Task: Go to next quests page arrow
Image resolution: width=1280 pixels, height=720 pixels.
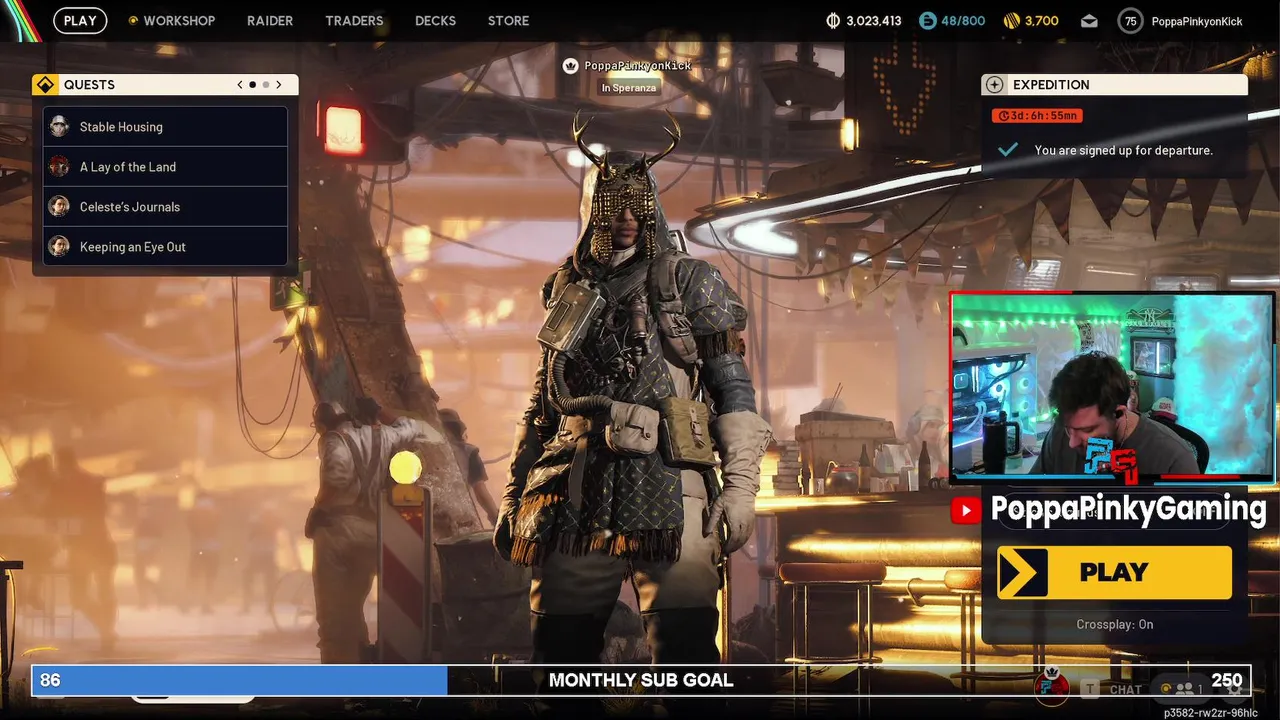Action: (278, 85)
